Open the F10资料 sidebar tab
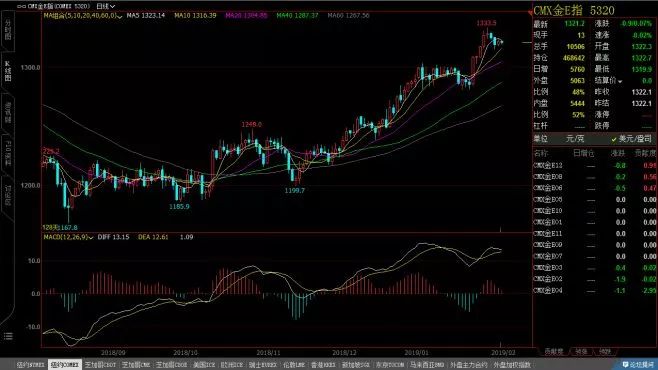Viewport: 658px width, 370px height. (8, 153)
